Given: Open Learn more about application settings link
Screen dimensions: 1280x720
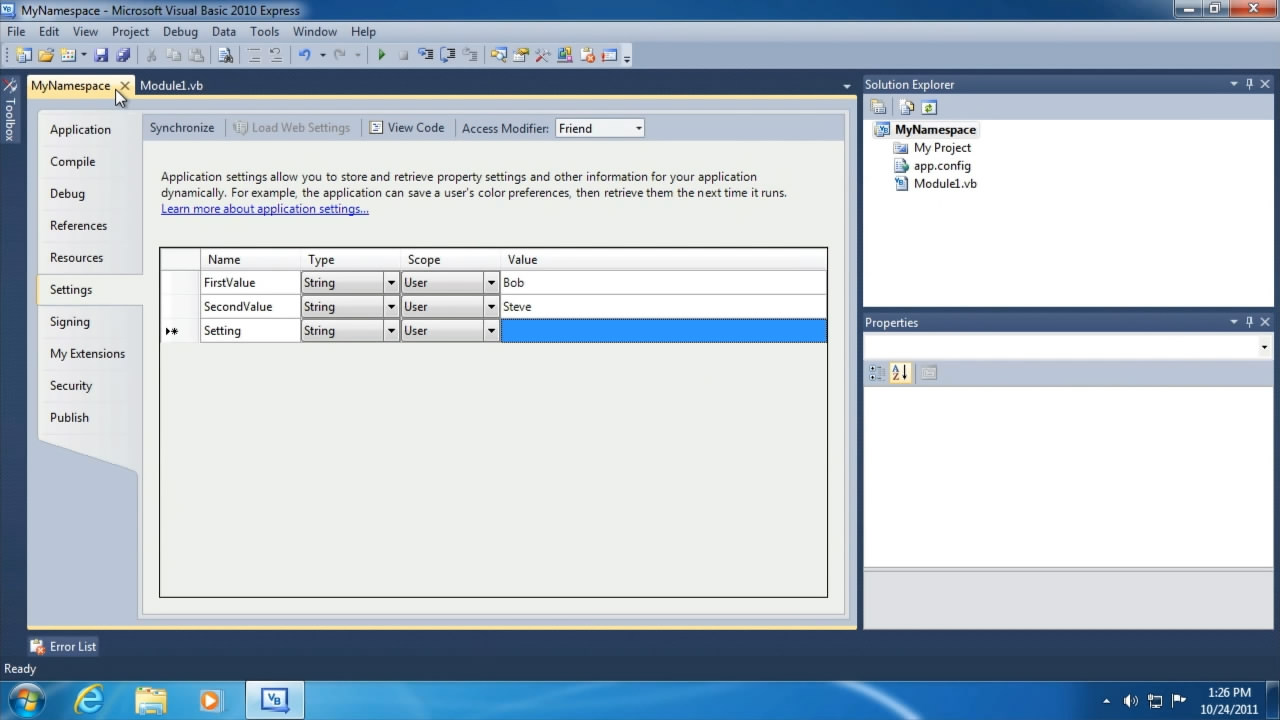Looking at the screenshot, I should pyautogui.click(x=265, y=209).
